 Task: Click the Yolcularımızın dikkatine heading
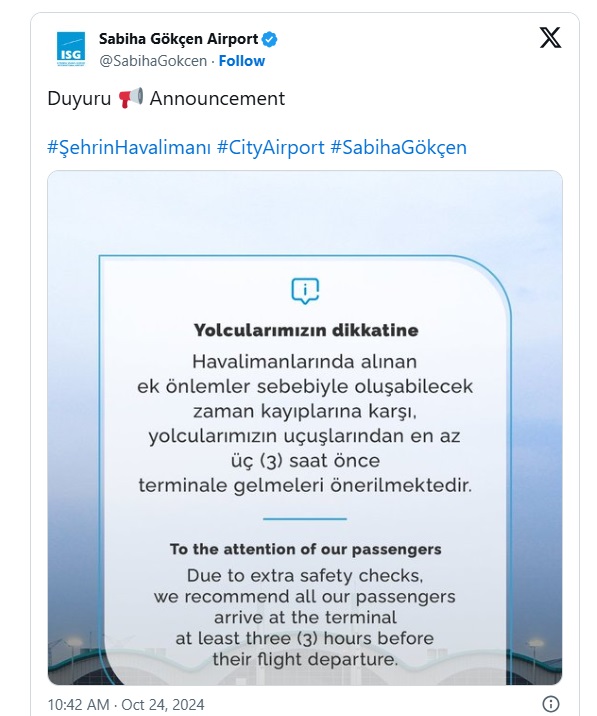[x=306, y=330]
